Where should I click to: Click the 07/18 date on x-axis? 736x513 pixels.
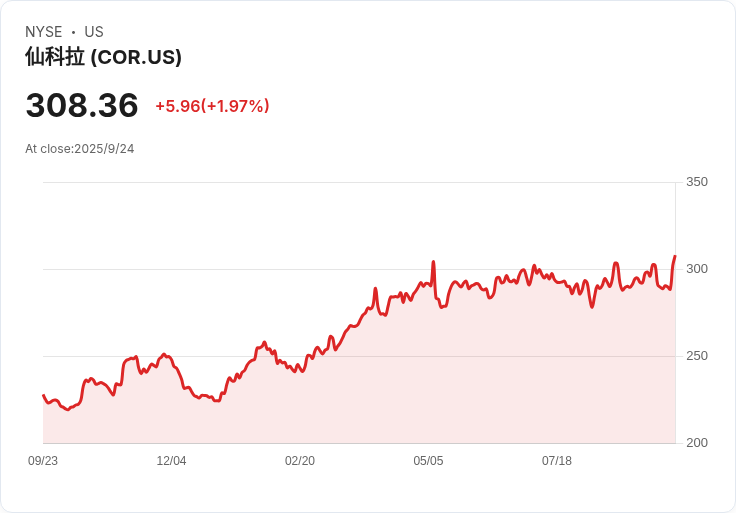point(557,461)
